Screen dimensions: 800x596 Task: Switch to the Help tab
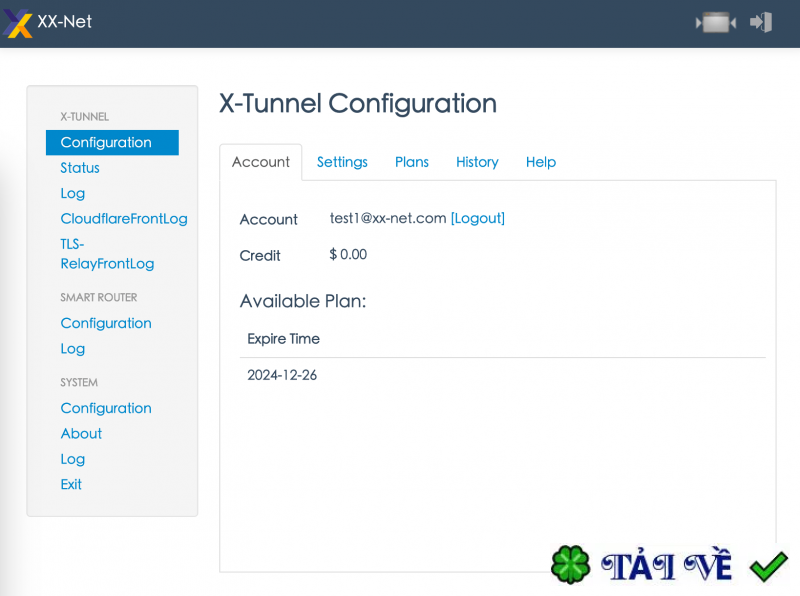541,162
